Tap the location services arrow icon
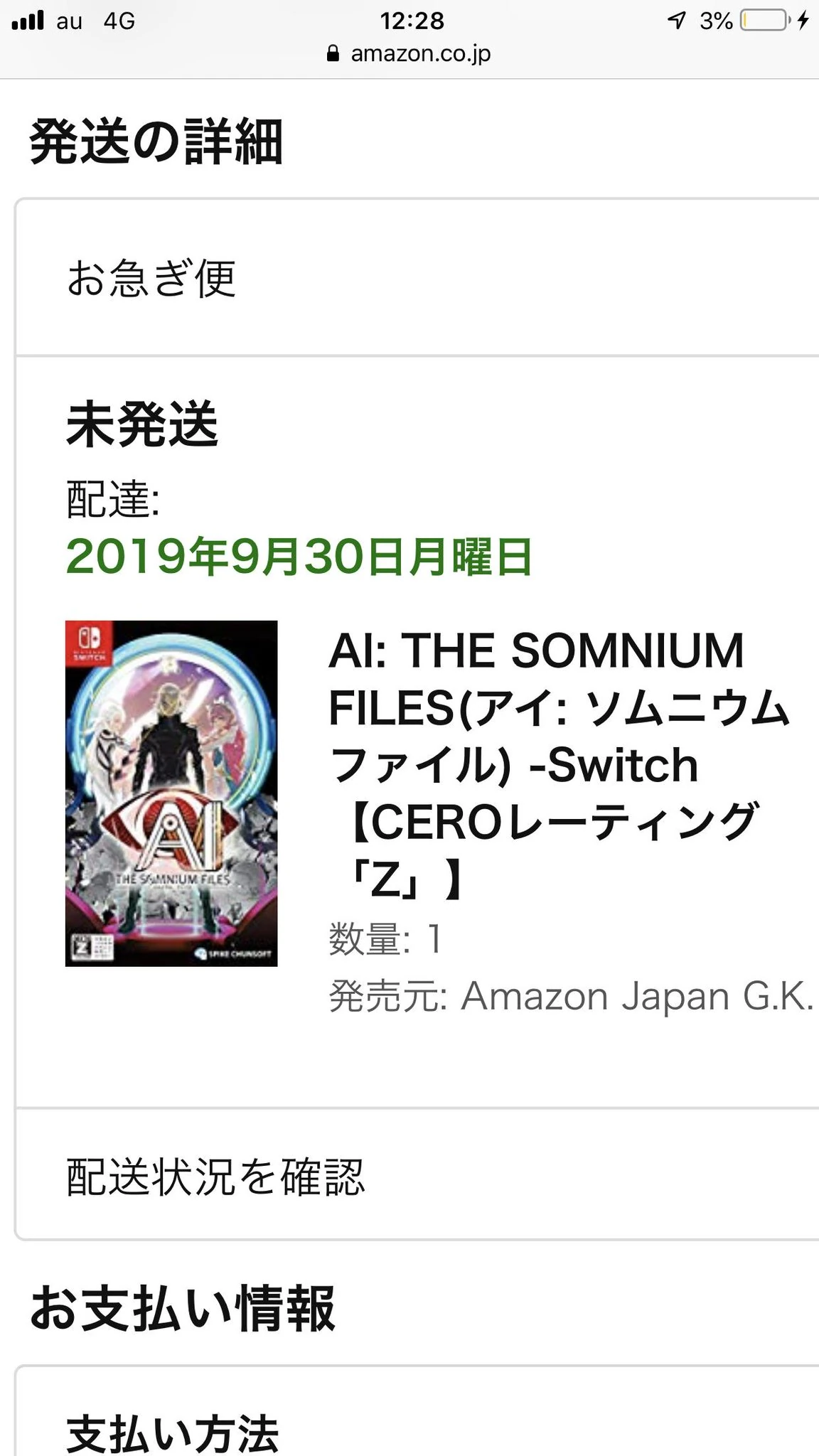The image size is (819, 1456). tap(676, 20)
